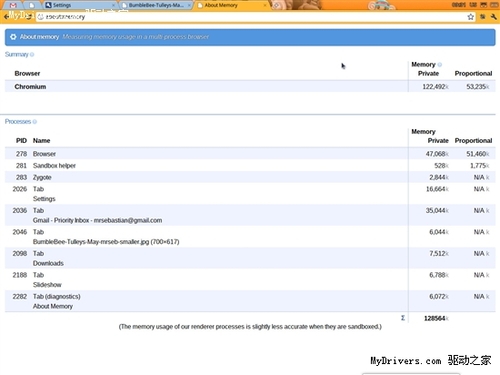Click the Processes Proportional column header
This screenshot has height=375, width=500.
click(473, 141)
